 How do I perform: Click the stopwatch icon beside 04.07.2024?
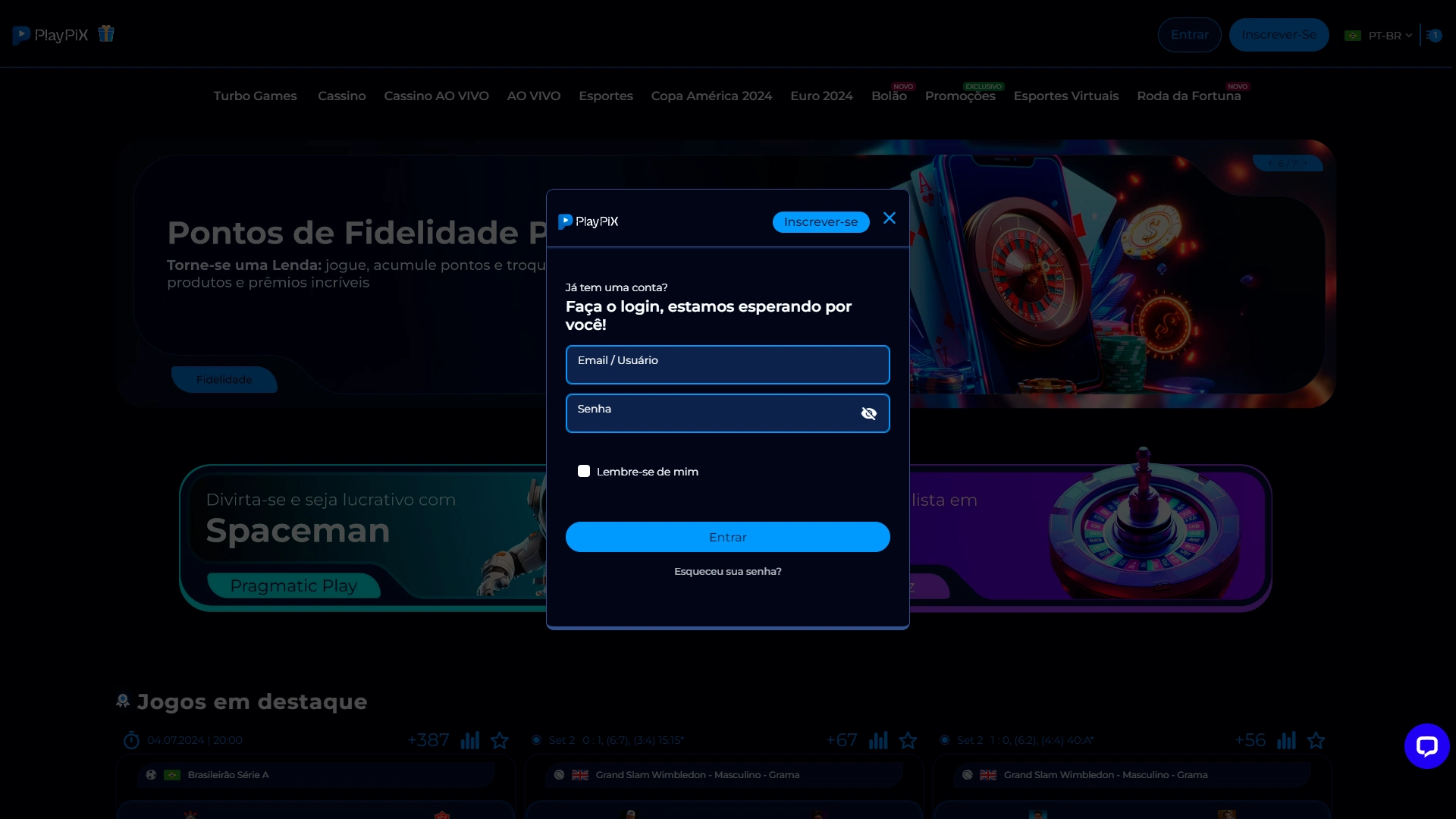[x=131, y=740]
